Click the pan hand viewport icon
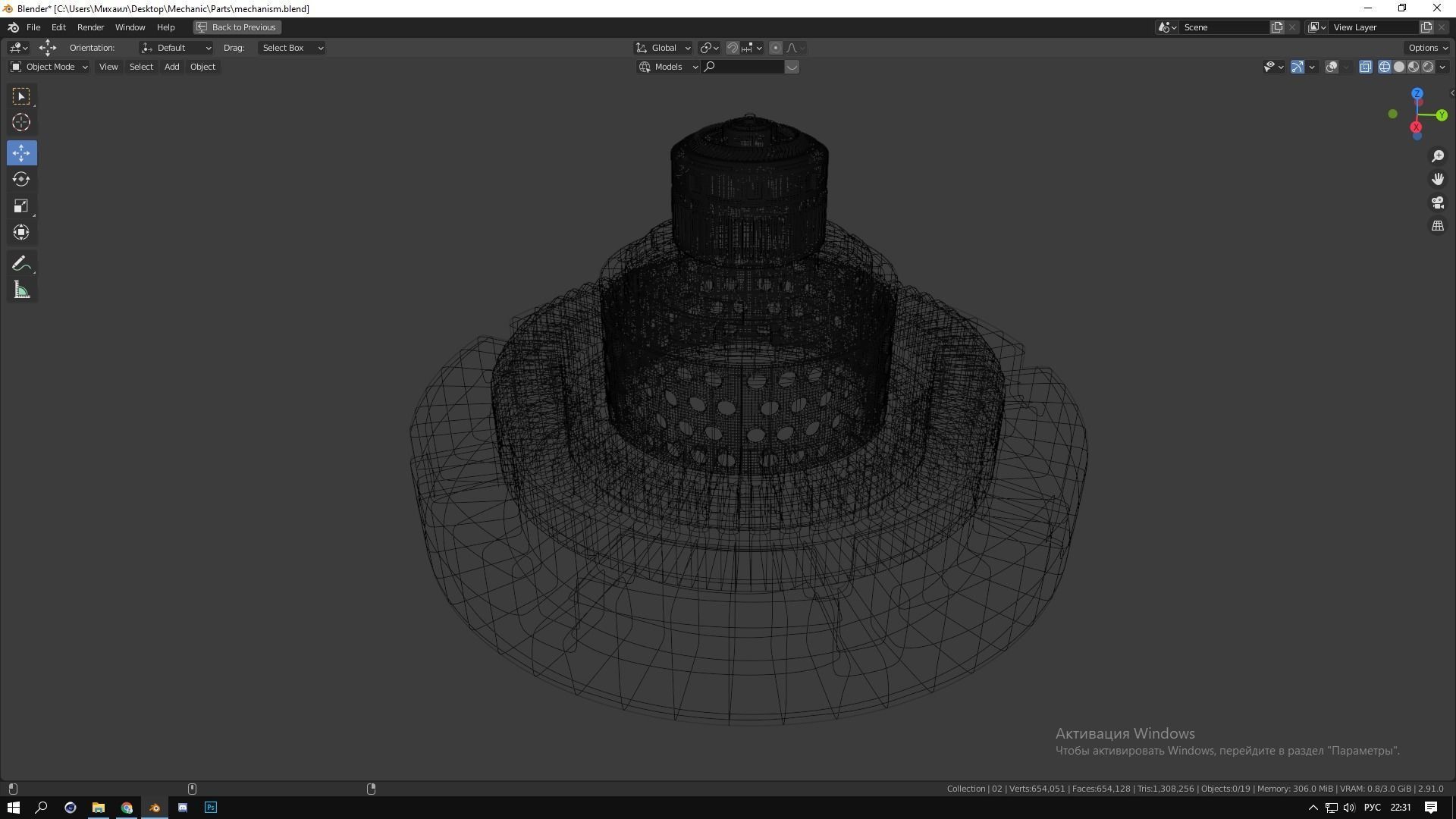The width and height of the screenshot is (1456, 819). (1437, 180)
